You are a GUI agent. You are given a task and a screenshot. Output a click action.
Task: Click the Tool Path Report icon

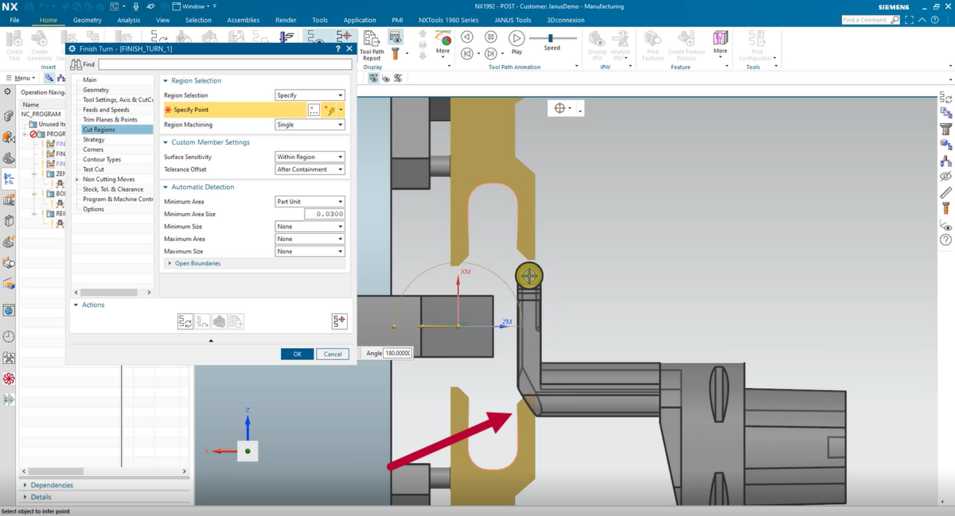[372, 44]
